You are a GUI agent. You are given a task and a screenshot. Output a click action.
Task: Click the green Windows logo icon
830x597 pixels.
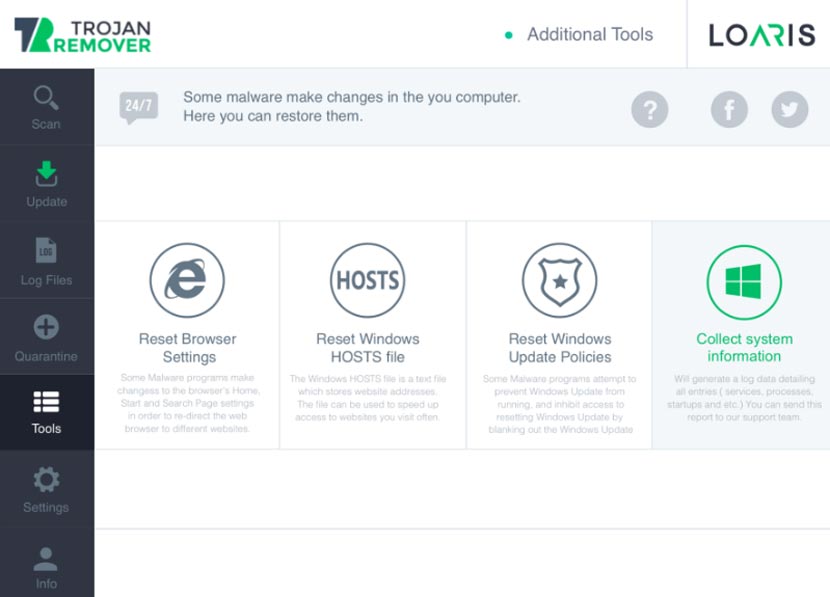click(745, 281)
